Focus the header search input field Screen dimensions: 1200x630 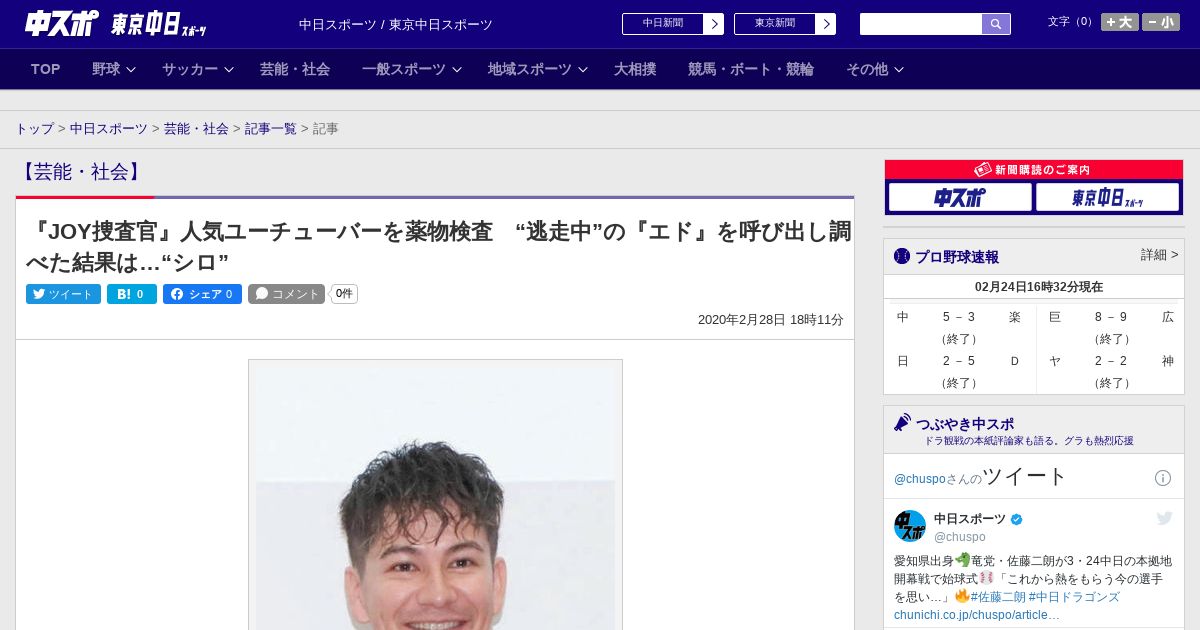pyautogui.click(x=921, y=24)
